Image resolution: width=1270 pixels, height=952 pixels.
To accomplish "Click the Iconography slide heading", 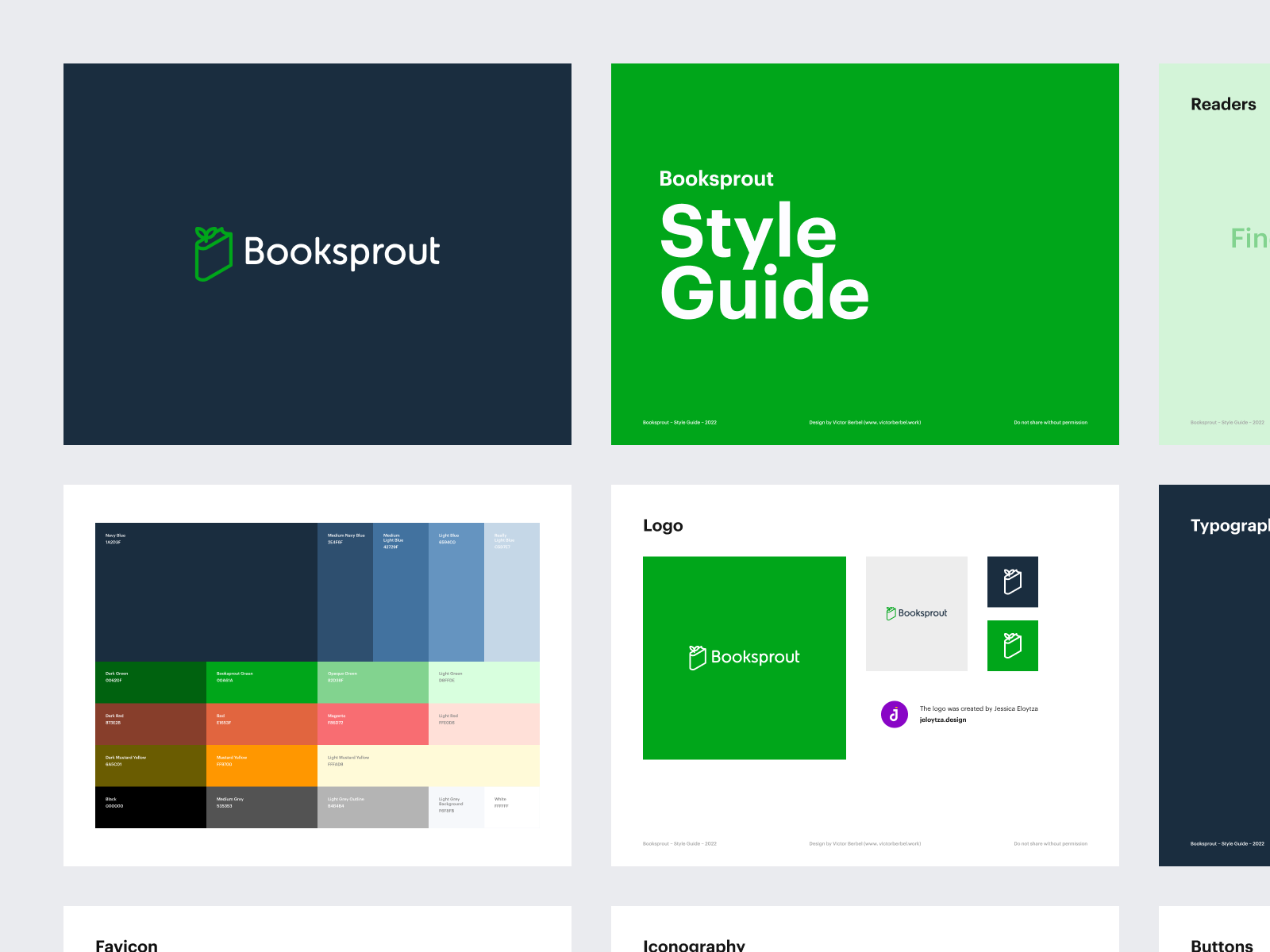I will point(694,945).
